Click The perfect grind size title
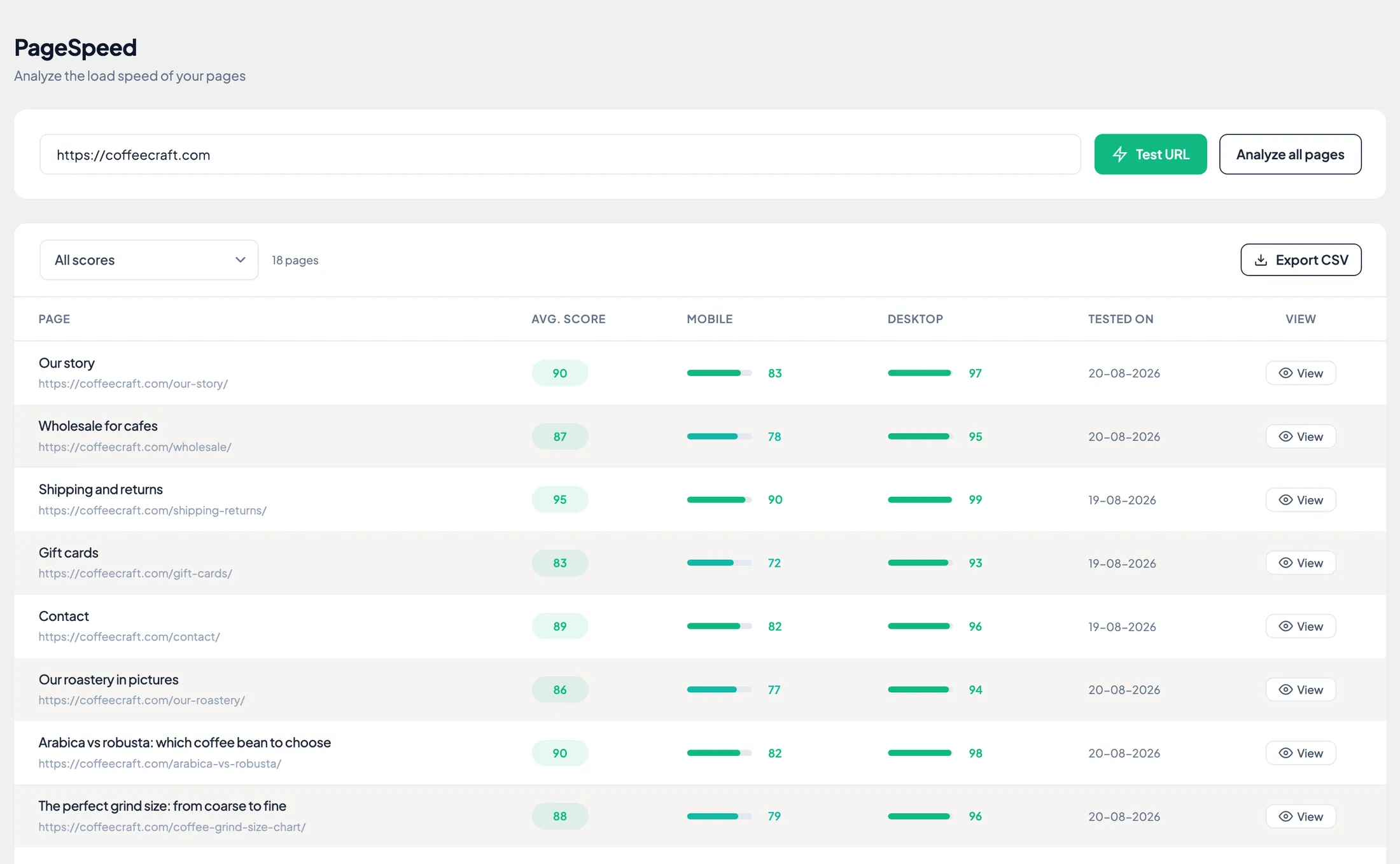Screen dimensions: 1400x864 click(x=162, y=805)
